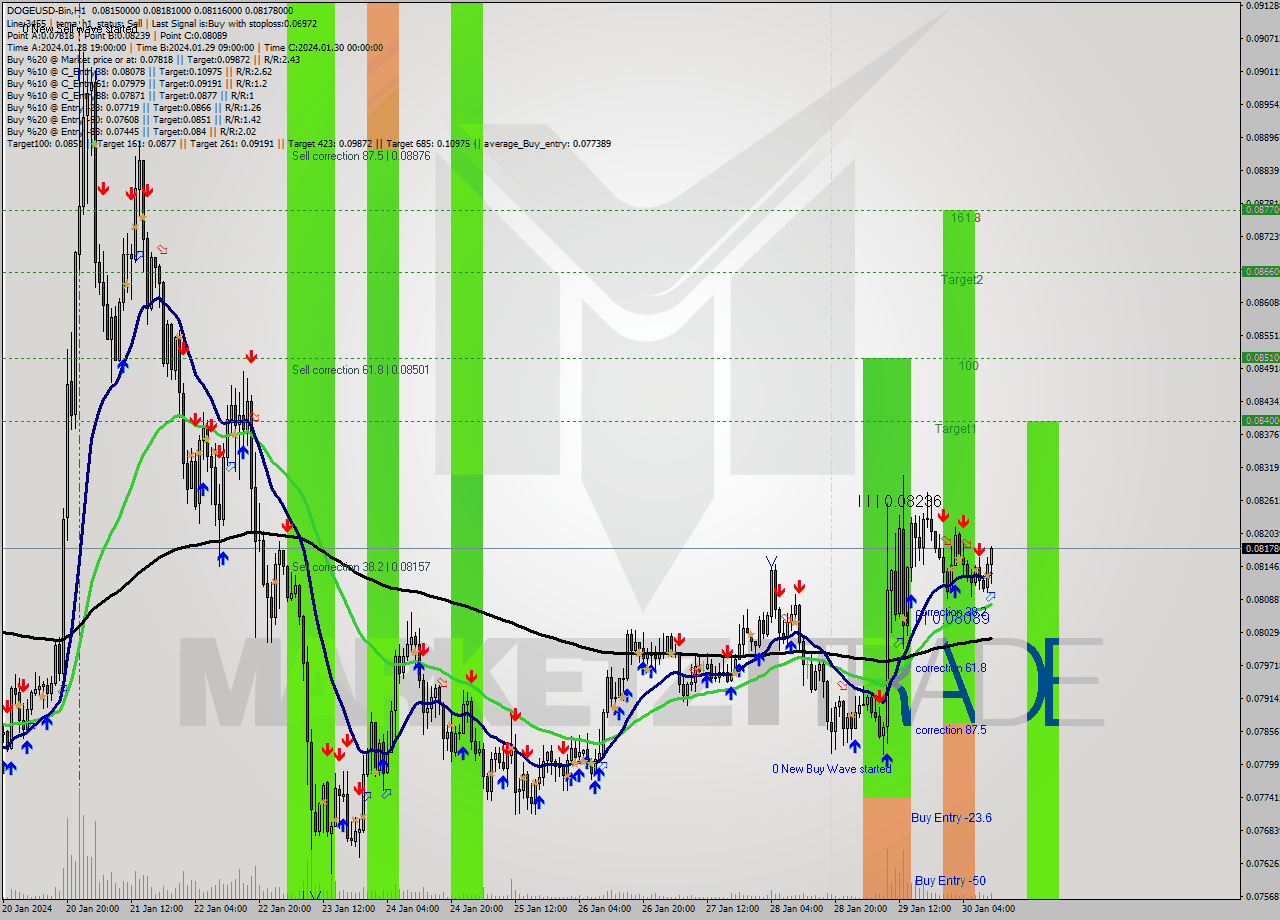This screenshot has height=920, width=1280.
Task: Click the '28 Jan 20:00' time axis label
Action: [x=860, y=908]
